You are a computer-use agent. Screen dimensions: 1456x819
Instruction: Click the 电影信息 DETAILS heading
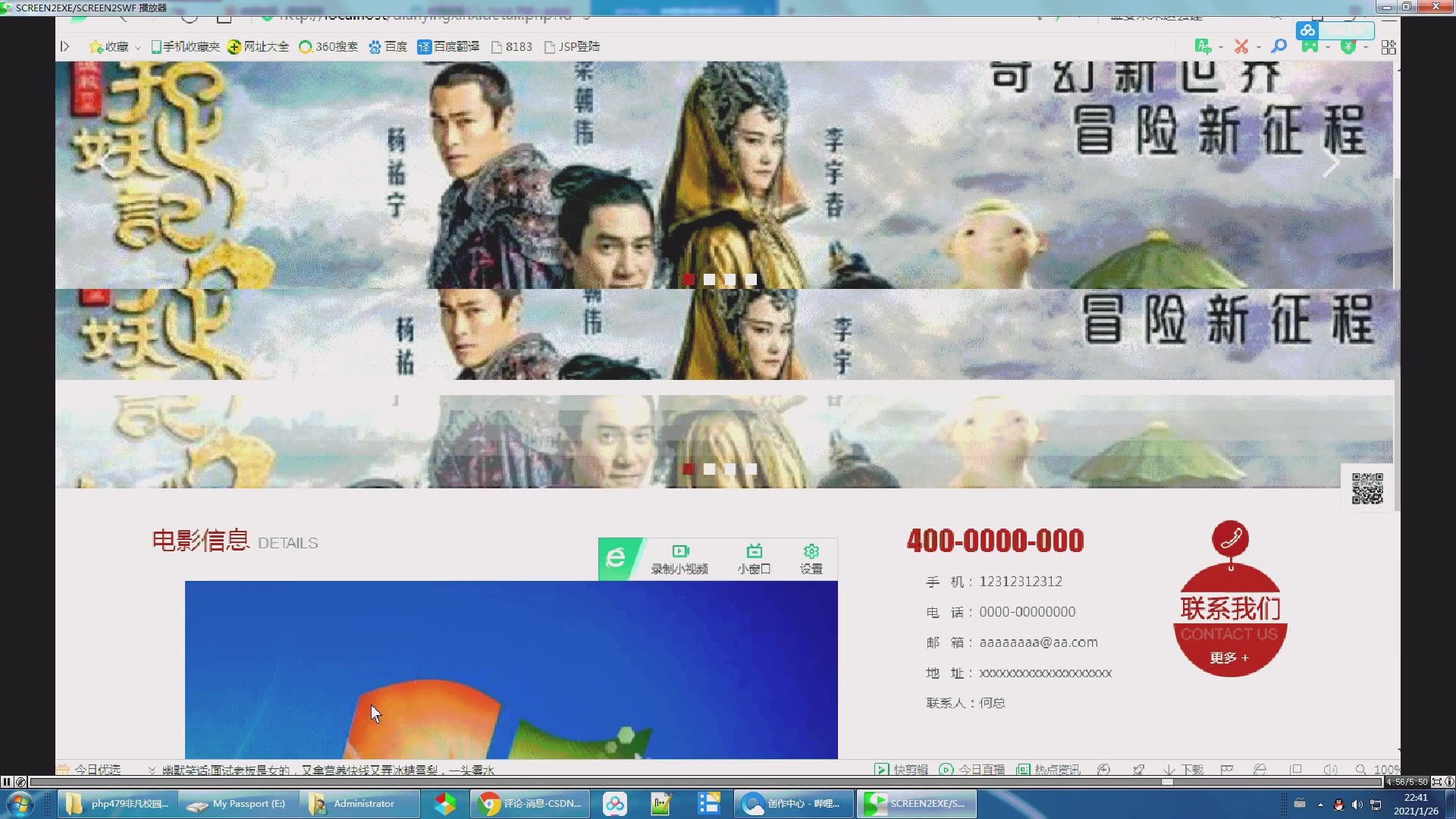(x=235, y=541)
